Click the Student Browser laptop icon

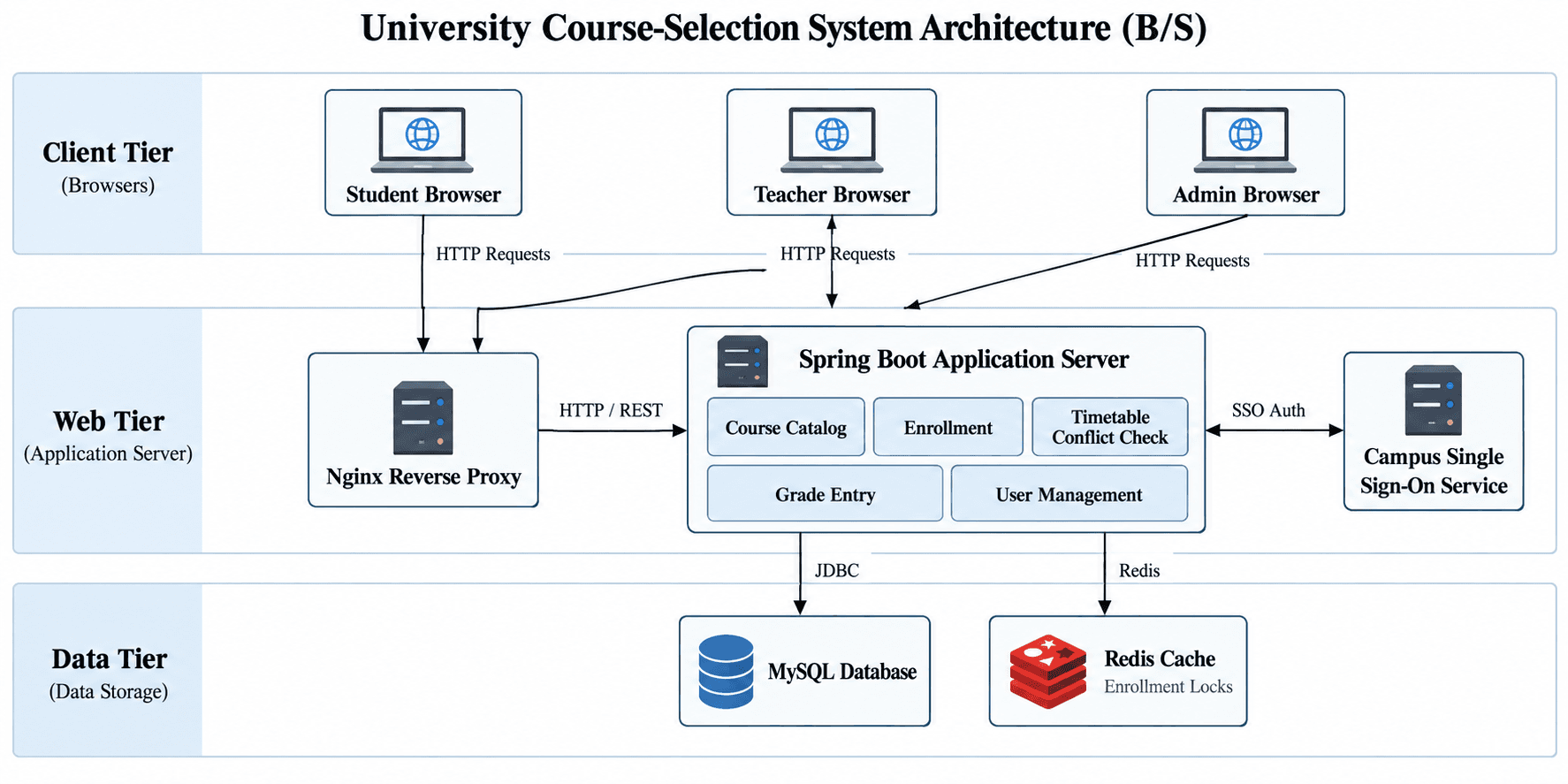pos(422,140)
